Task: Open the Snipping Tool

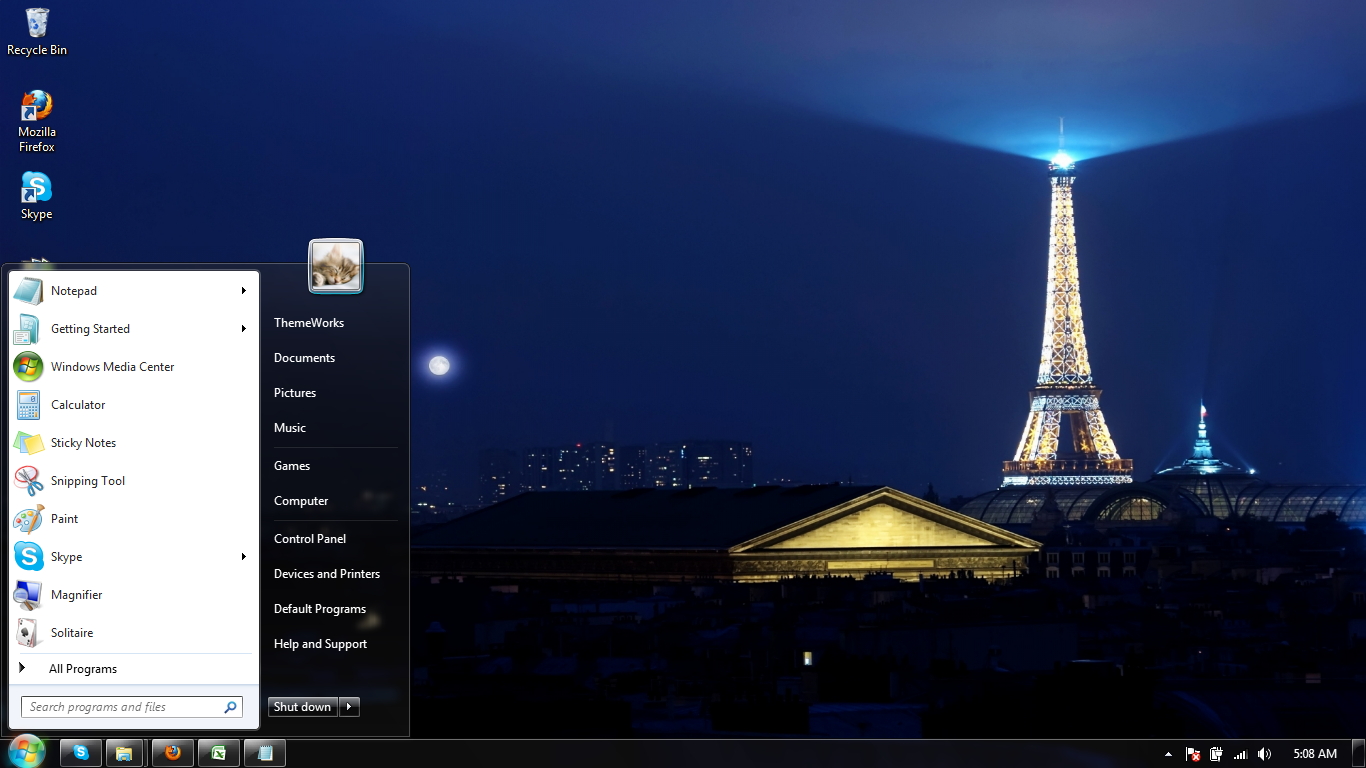Action: pos(87,481)
